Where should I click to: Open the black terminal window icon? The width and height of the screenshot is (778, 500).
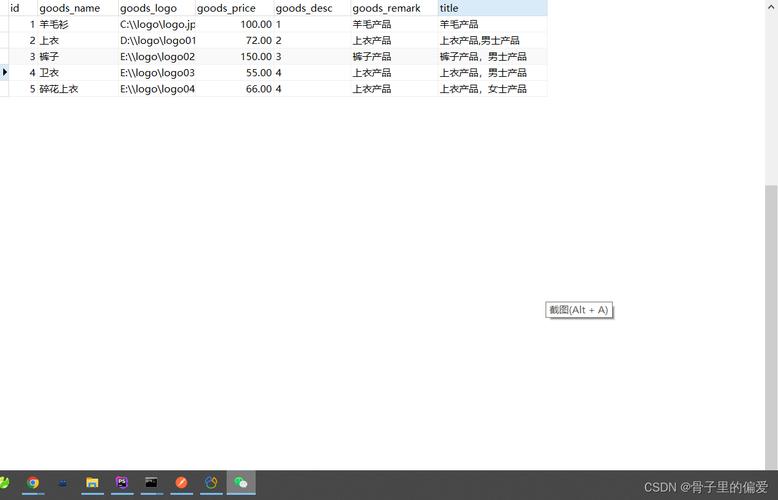click(151, 483)
